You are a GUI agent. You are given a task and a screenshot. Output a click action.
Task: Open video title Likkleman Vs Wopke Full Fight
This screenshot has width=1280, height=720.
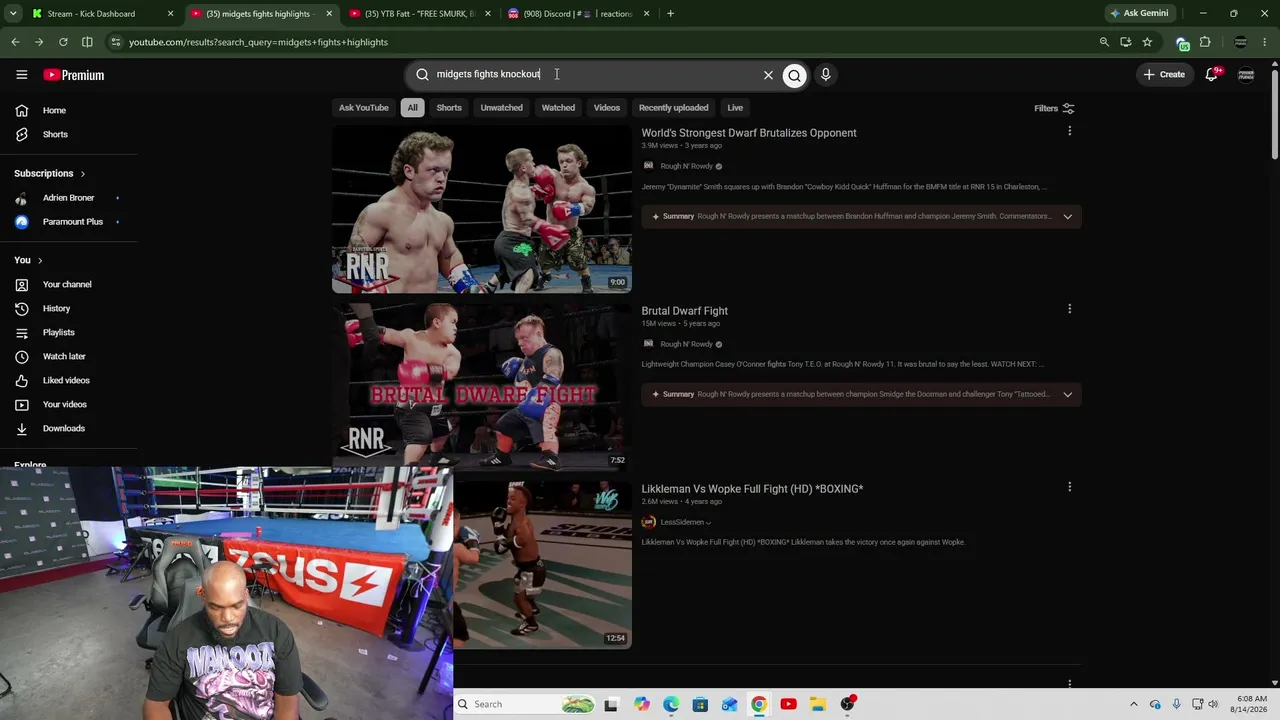click(752, 489)
